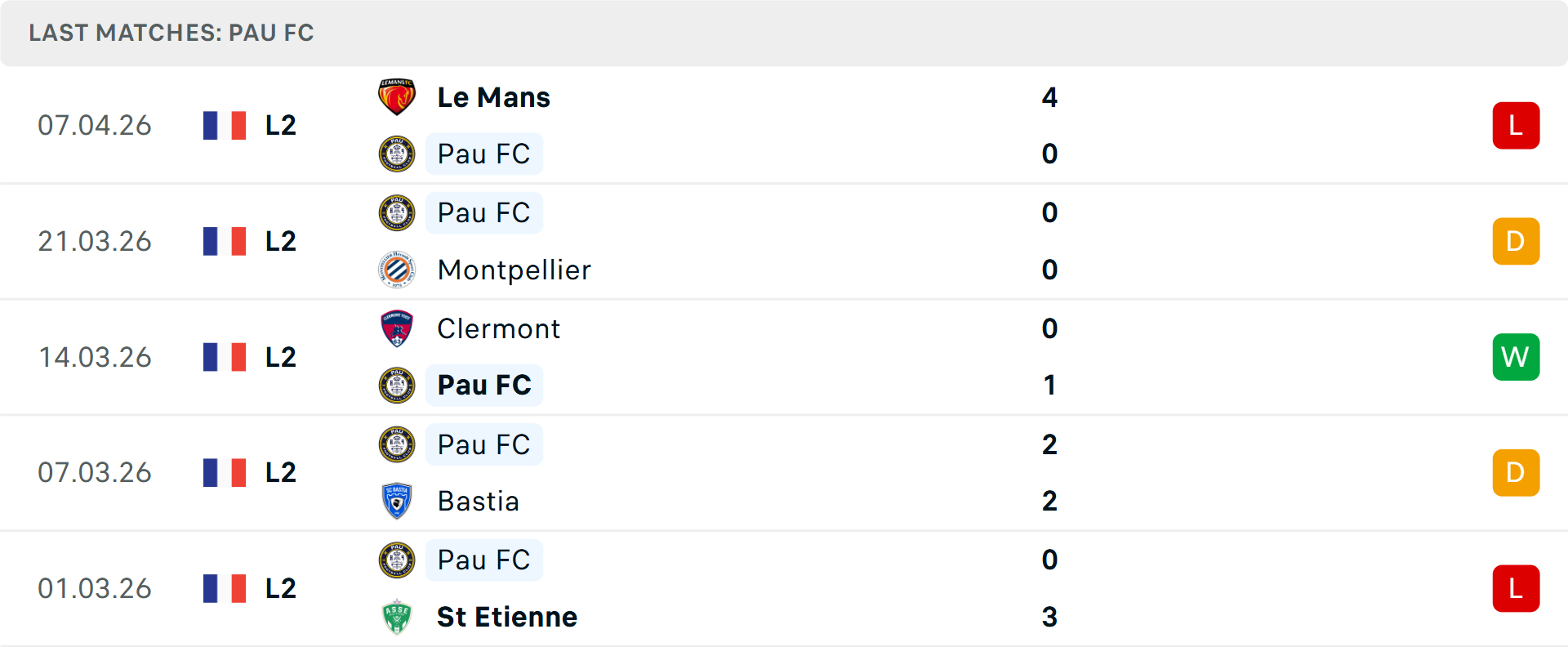Screen dimensions: 1568x647
Task: Click the Montpellier club logo
Action: pyautogui.click(x=397, y=270)
